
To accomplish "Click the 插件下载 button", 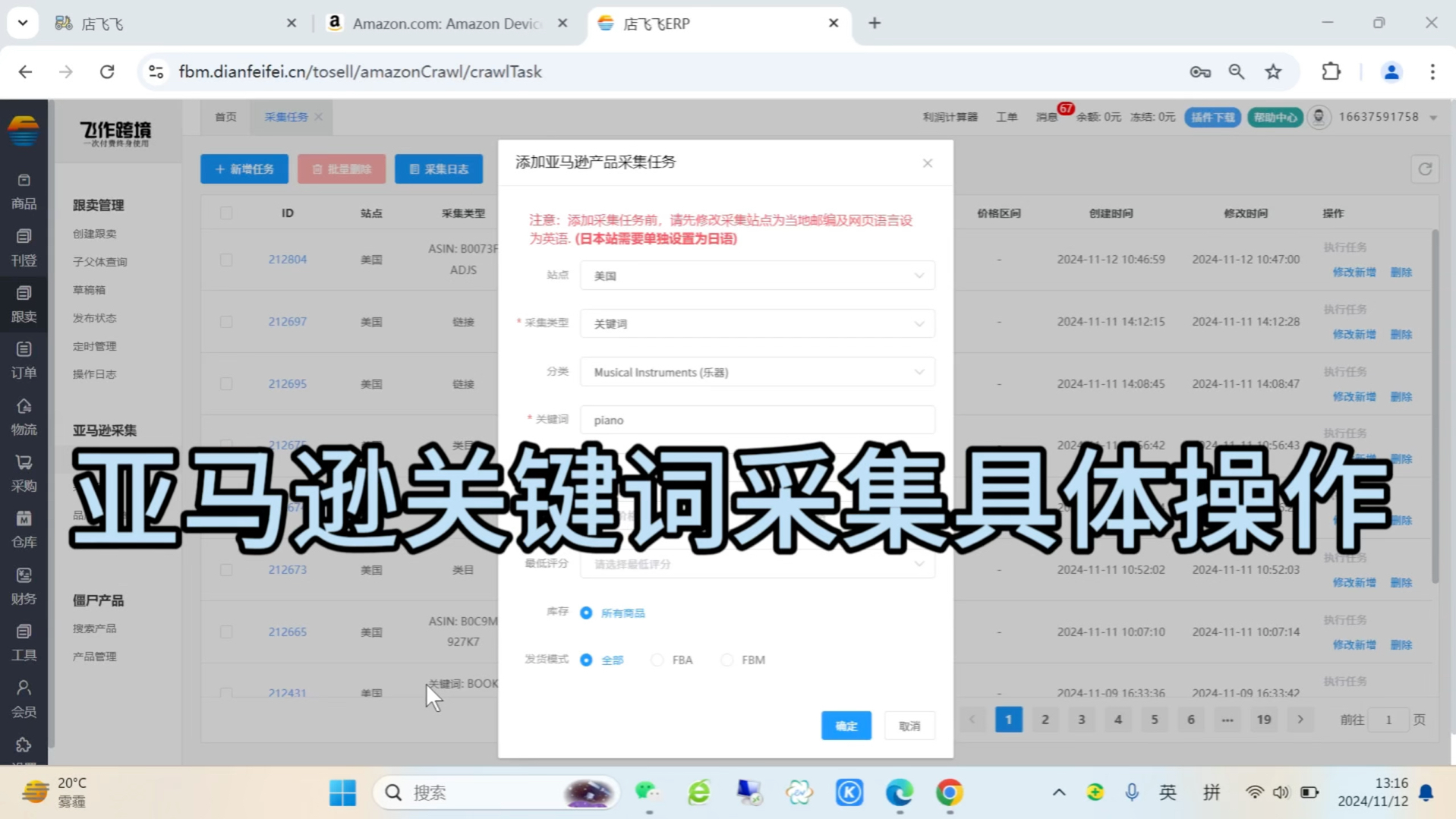I will 1212,118.
